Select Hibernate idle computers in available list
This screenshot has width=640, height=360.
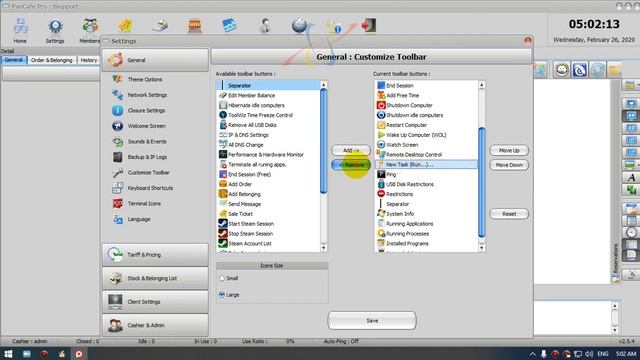[269, 105]
